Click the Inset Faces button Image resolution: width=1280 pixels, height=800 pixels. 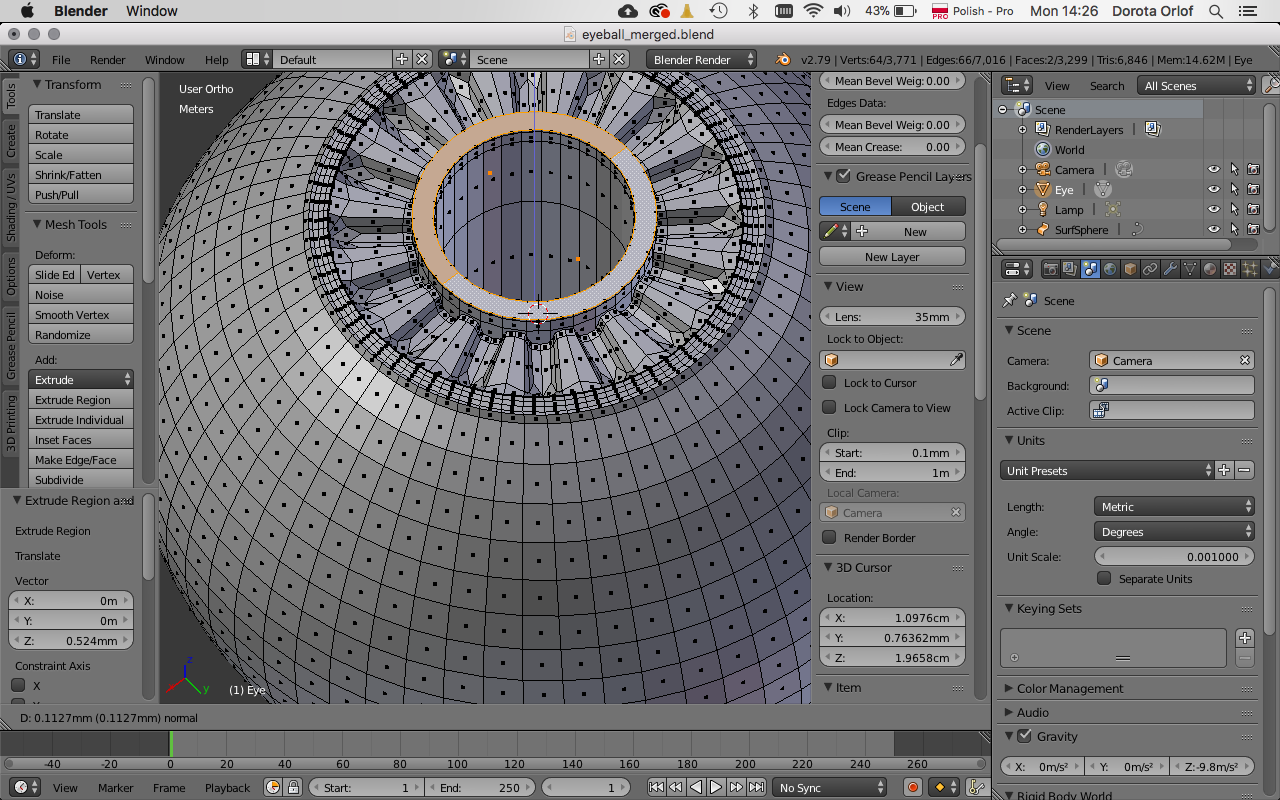tap(81, 440)
